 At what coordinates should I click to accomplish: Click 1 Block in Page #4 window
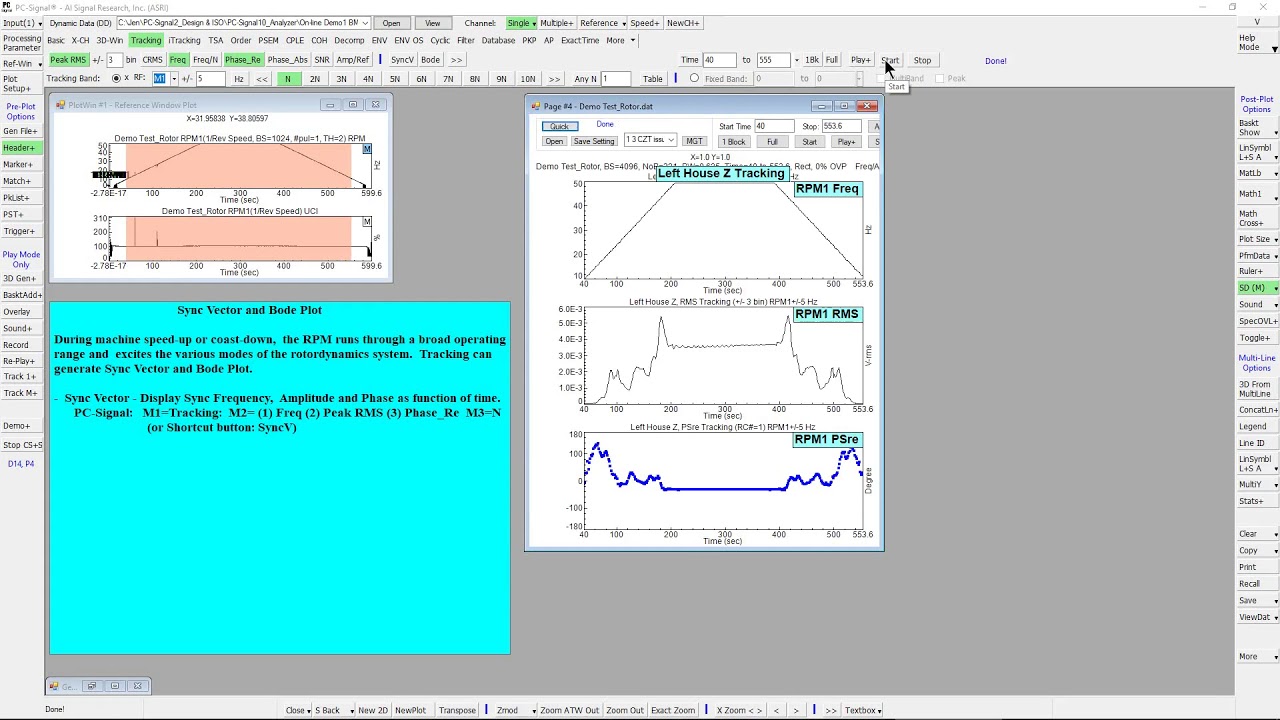click(733, 142)
